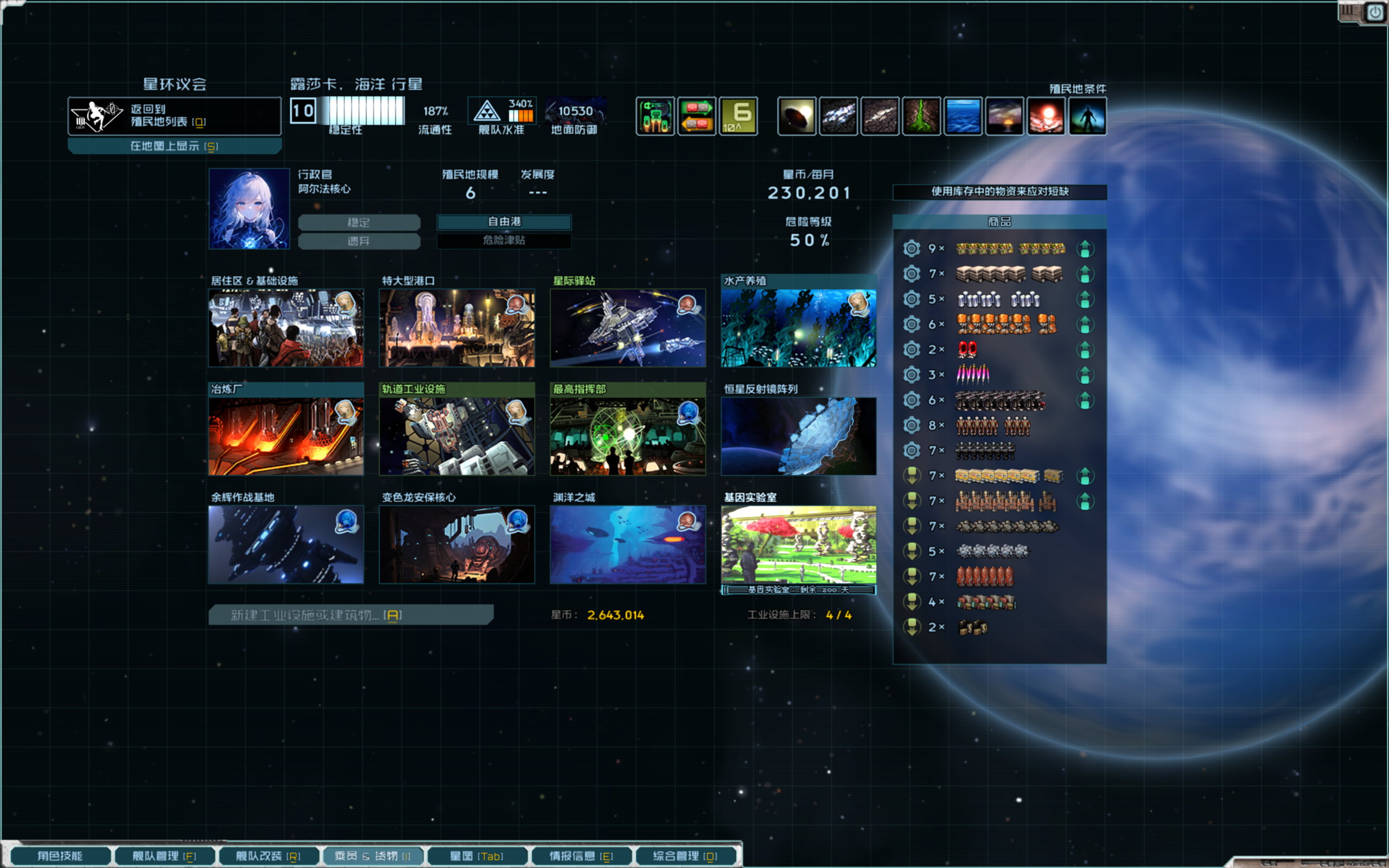Switch to the 情报信息 intel tab

click(x=581, y=856)
